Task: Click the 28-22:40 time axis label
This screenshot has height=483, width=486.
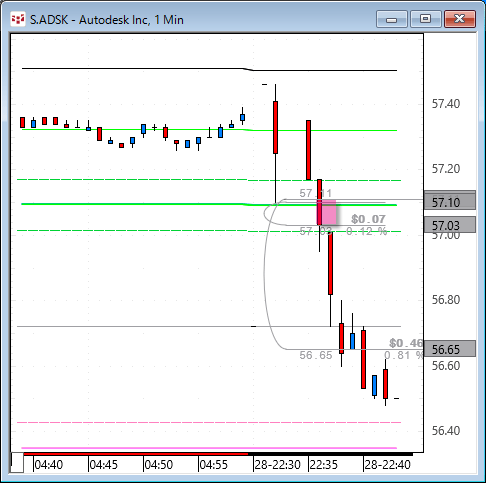Action: coord(387,464)
